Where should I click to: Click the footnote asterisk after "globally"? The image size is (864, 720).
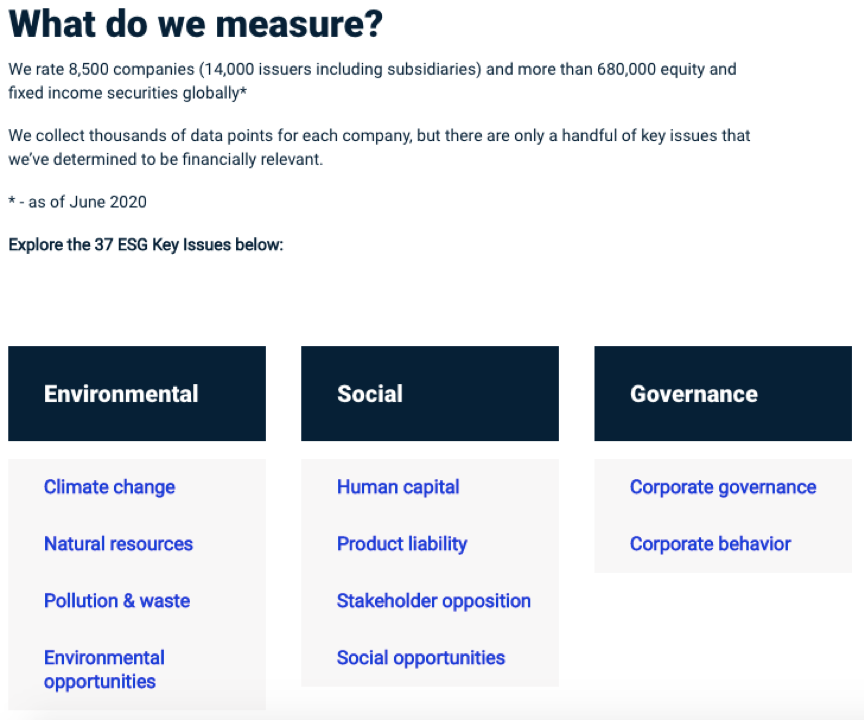[244, 93]
